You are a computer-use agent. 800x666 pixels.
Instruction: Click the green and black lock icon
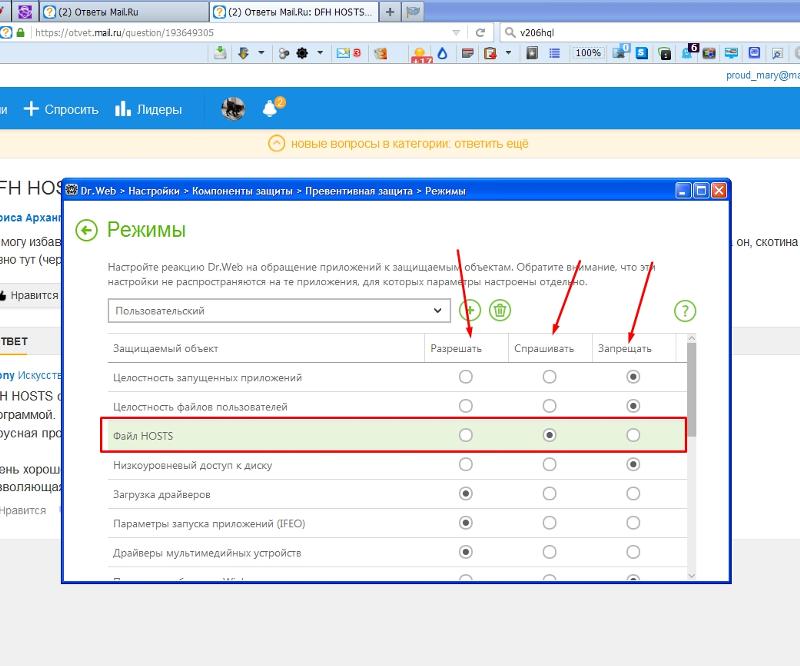click(x=664, y=53)
